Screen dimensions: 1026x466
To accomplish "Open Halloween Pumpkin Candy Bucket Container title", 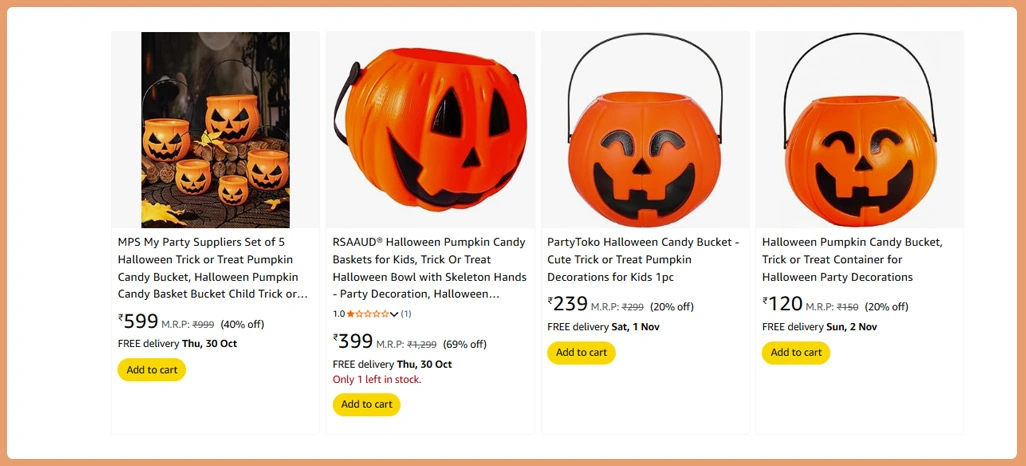I will click(852, 259).
